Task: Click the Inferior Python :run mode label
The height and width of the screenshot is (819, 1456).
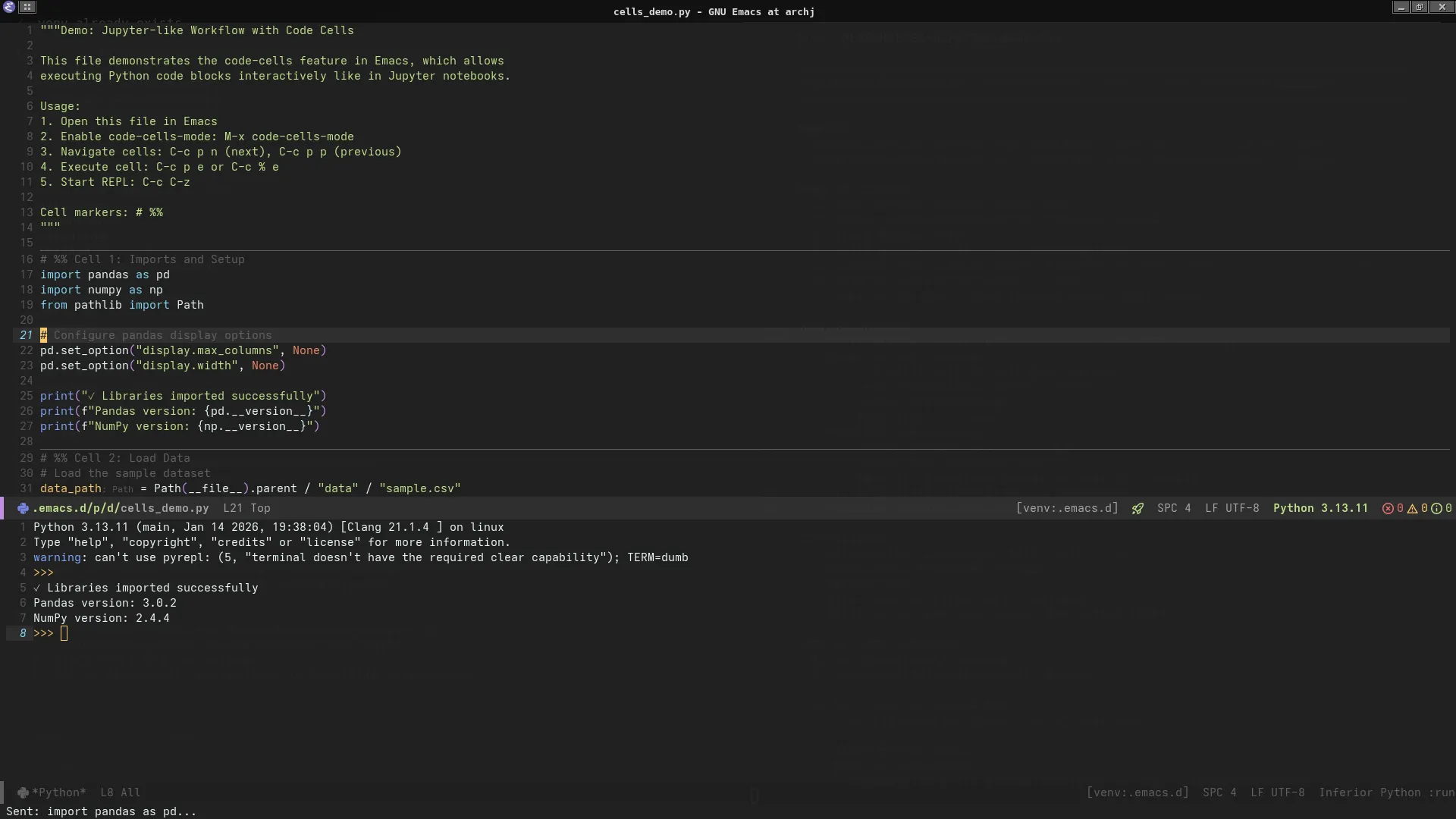Action: 1386,792
